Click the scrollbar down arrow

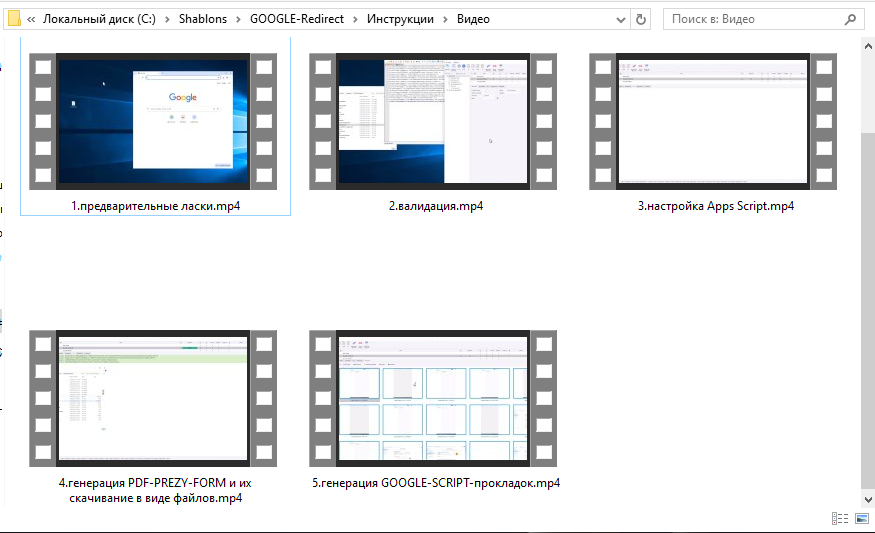pyautogui.click(x=868, y=500)
